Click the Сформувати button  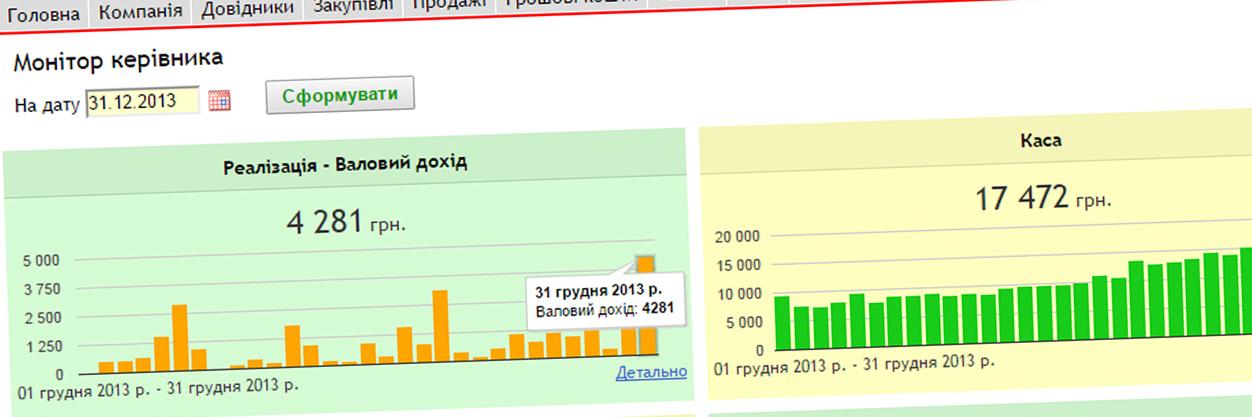(x=340, y=96)
